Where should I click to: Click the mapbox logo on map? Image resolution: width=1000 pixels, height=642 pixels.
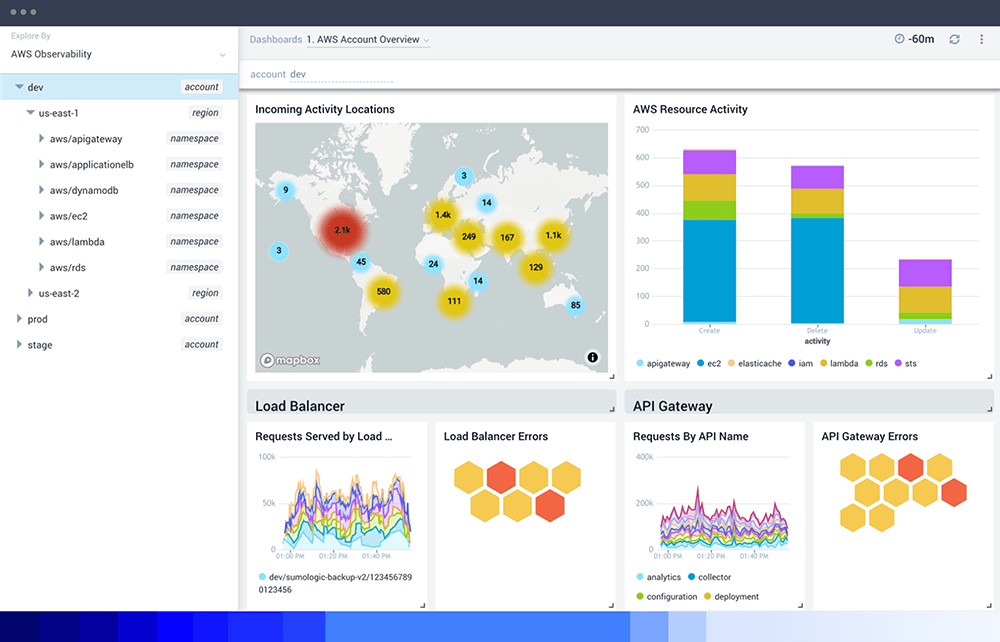pyautogui.click(x=290, y=360)
